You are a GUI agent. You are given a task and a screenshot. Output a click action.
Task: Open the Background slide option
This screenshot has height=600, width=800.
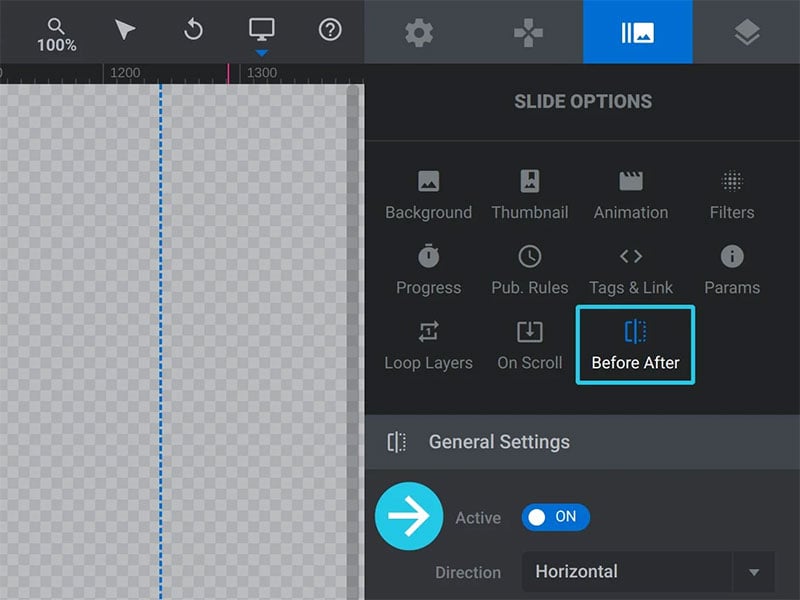(428, 196)
